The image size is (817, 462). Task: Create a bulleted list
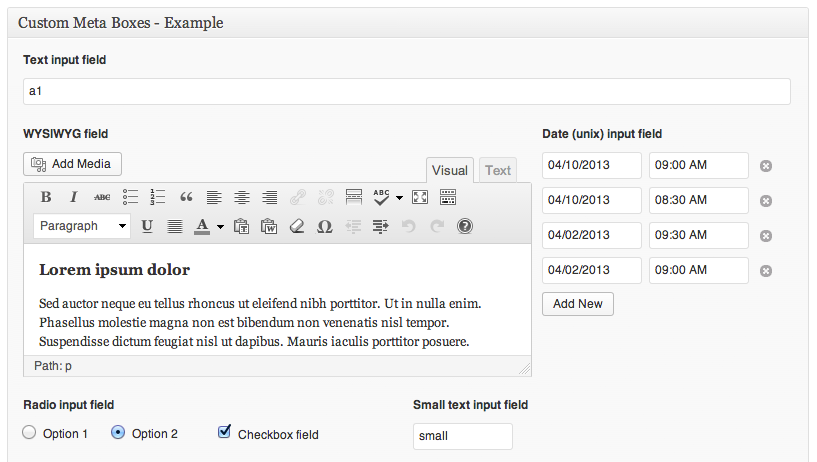click(130, 197)
